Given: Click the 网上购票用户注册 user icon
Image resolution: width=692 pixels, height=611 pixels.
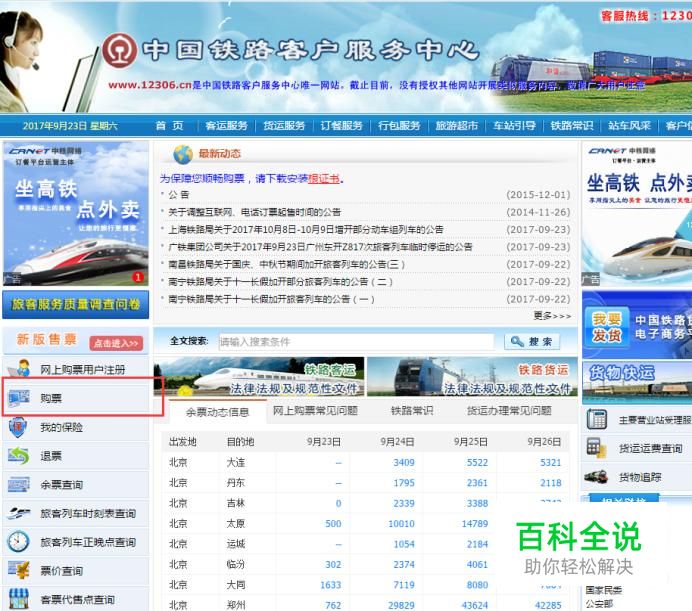Looking at the screenshot, I should point(19,369).
